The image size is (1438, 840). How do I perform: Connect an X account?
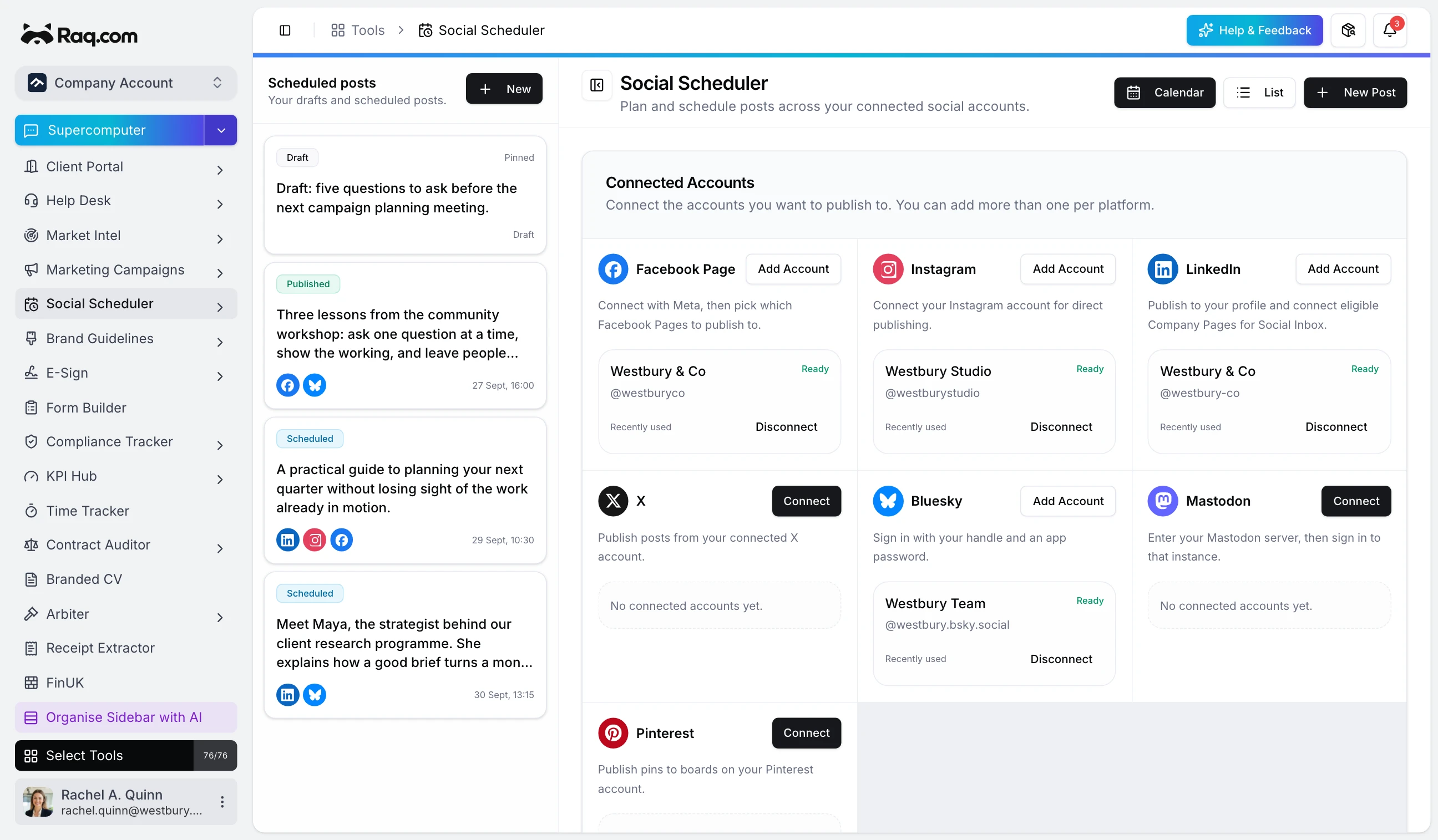point(806,501)
